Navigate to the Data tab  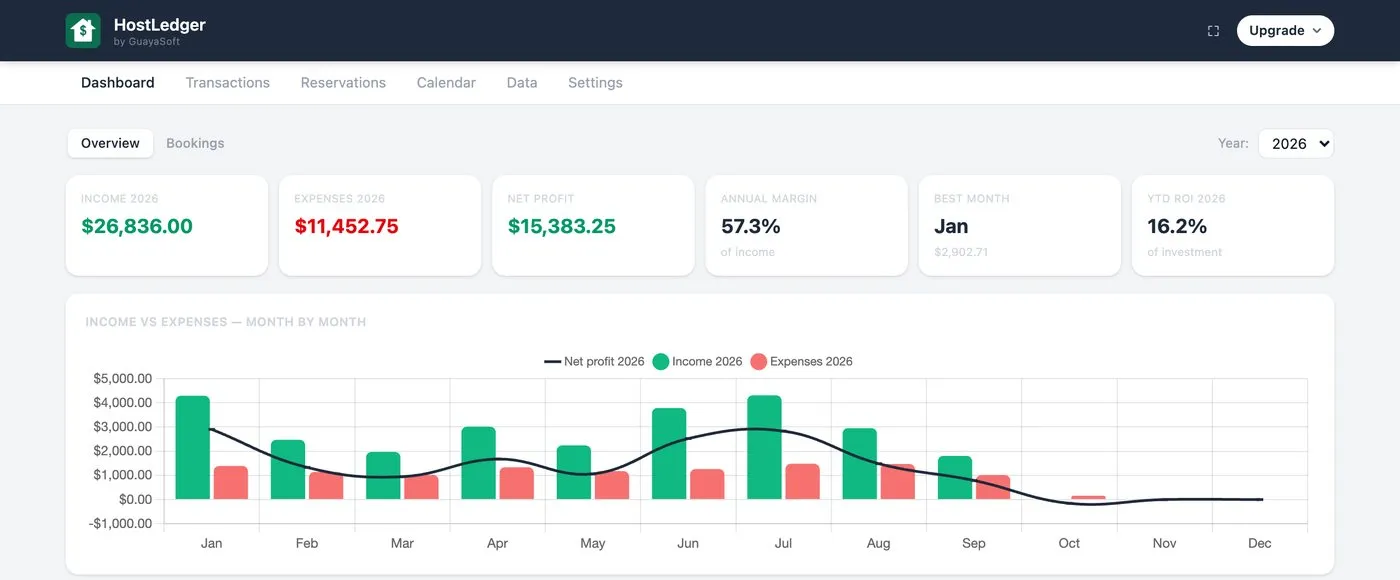coord(522,83)
